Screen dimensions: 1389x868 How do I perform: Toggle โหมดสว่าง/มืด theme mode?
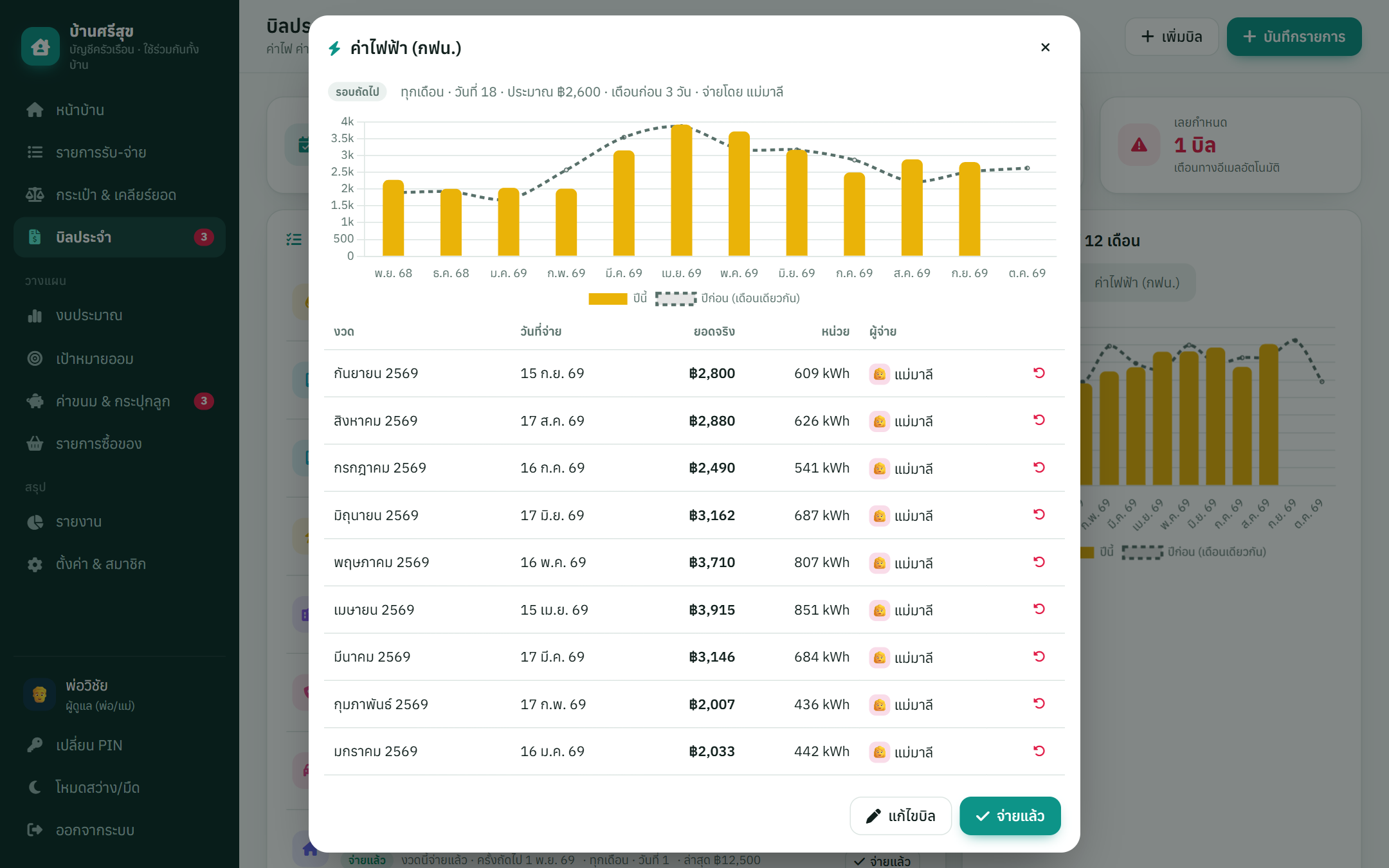point(120,788)
